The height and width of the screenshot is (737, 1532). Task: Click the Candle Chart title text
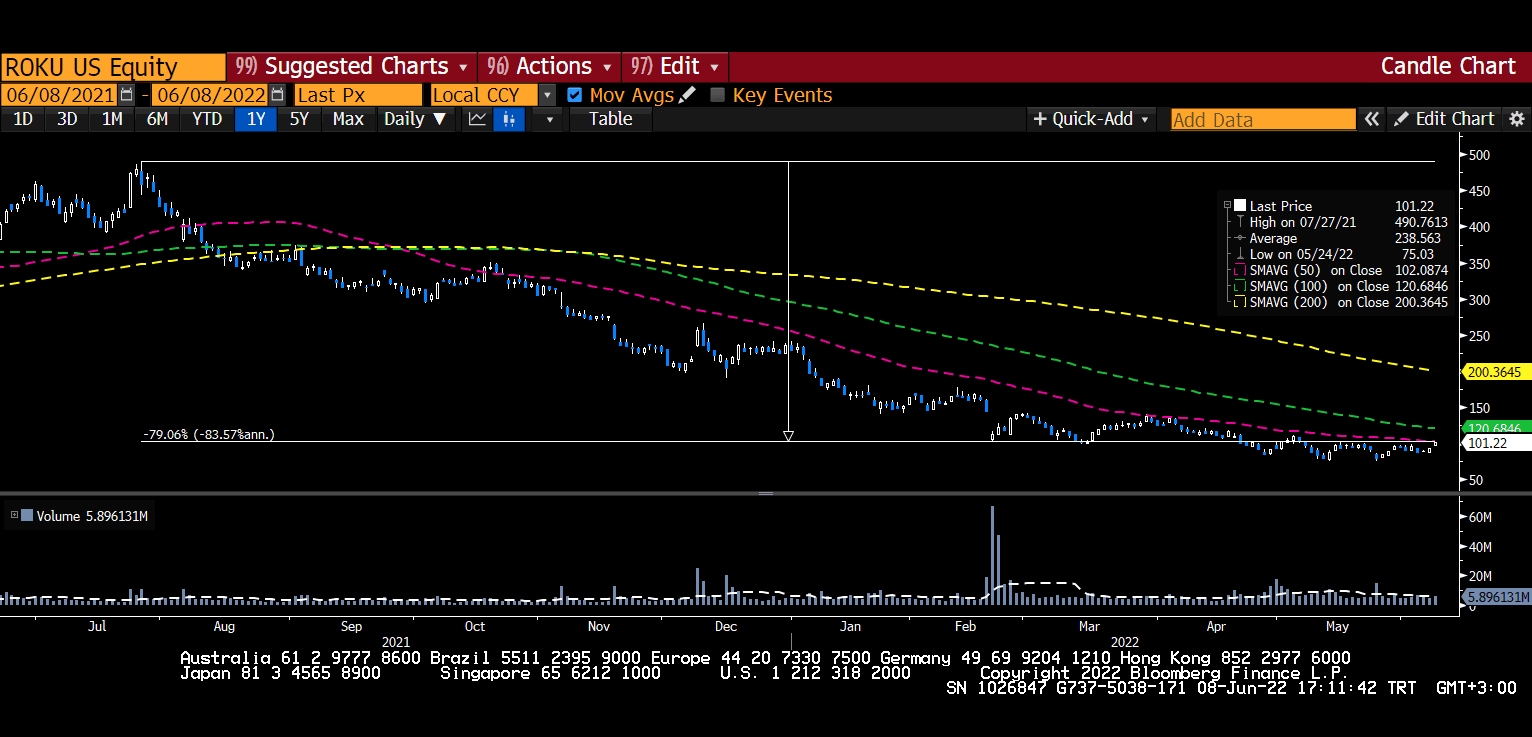pos(1448,67)
